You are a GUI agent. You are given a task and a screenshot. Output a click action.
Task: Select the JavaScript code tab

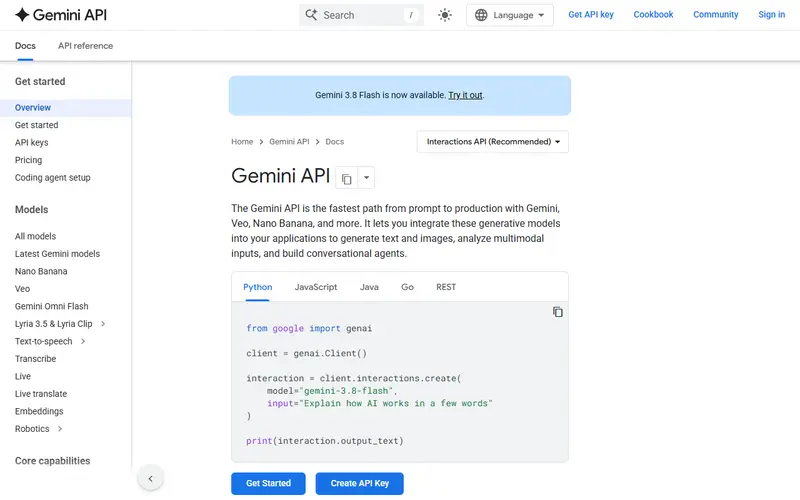pyautogui.click(x=316, y=287)
